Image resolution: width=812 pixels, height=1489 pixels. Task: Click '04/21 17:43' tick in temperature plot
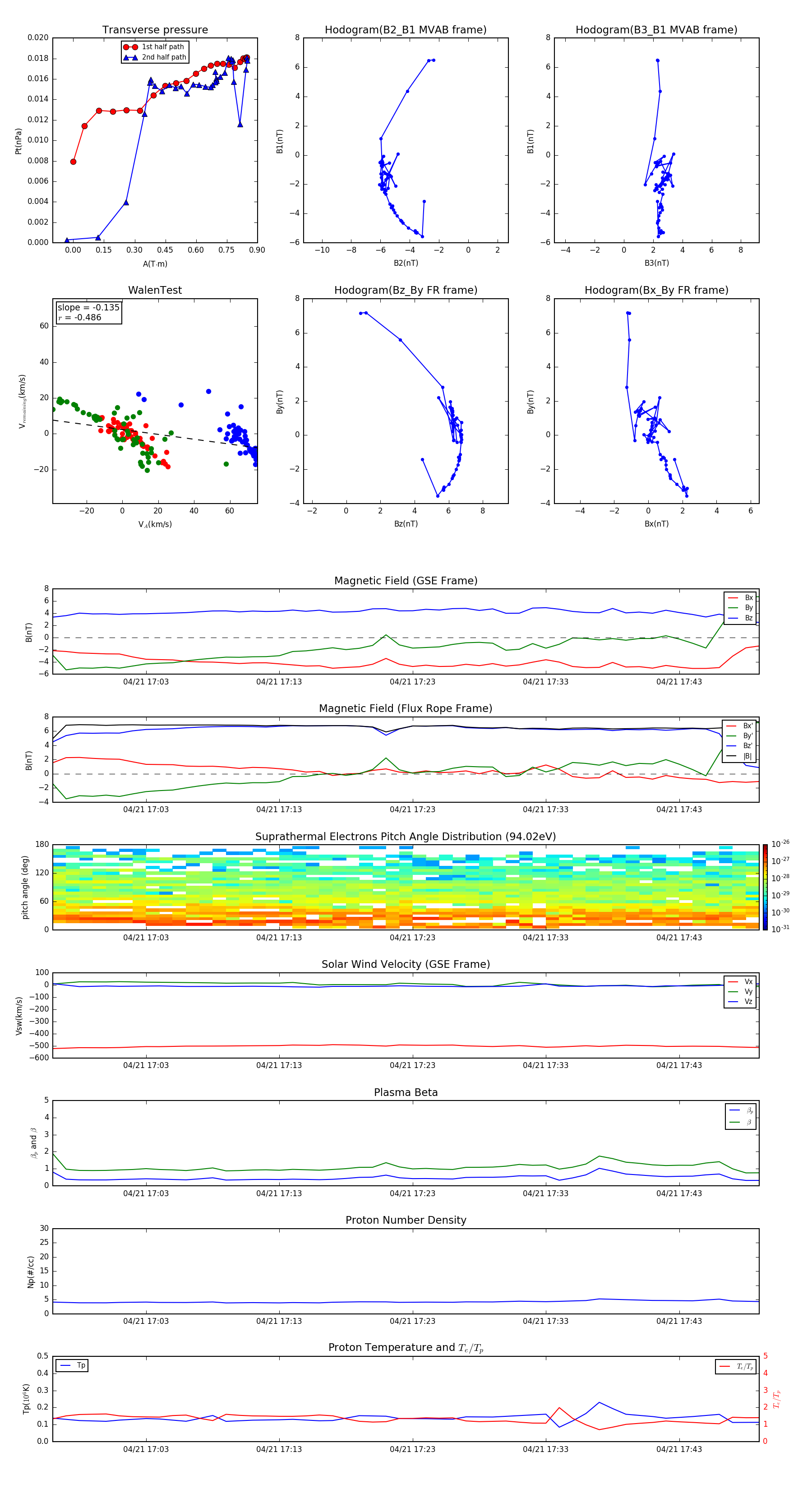point(679,1449)
